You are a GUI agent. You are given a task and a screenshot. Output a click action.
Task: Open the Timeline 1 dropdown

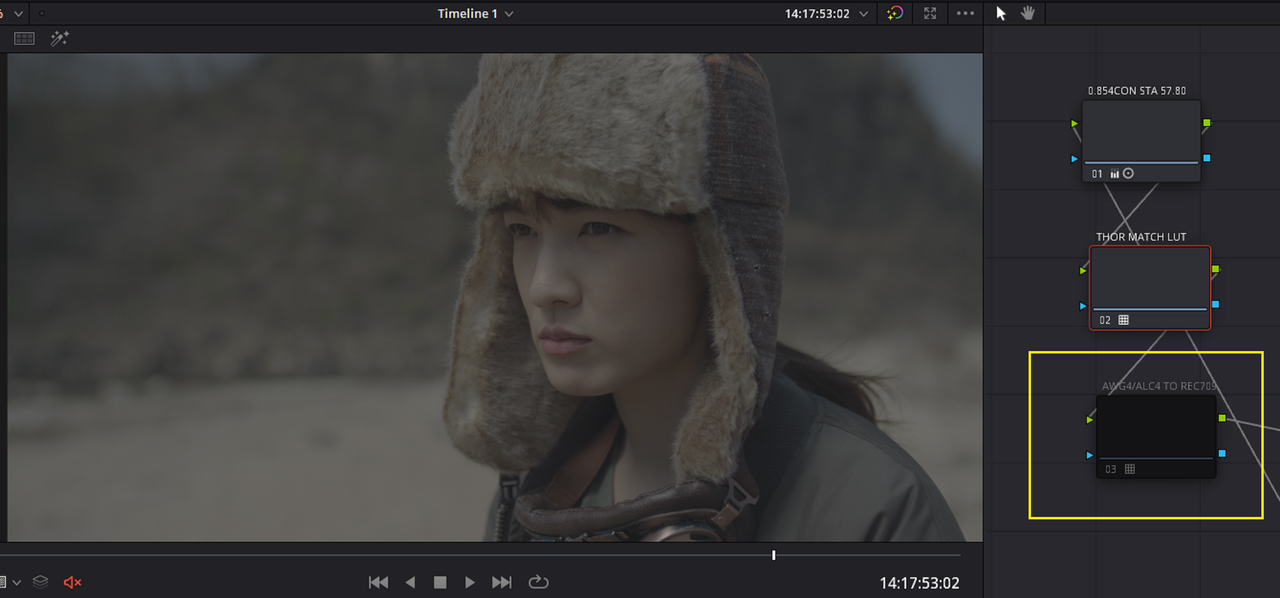coord(476,14)
